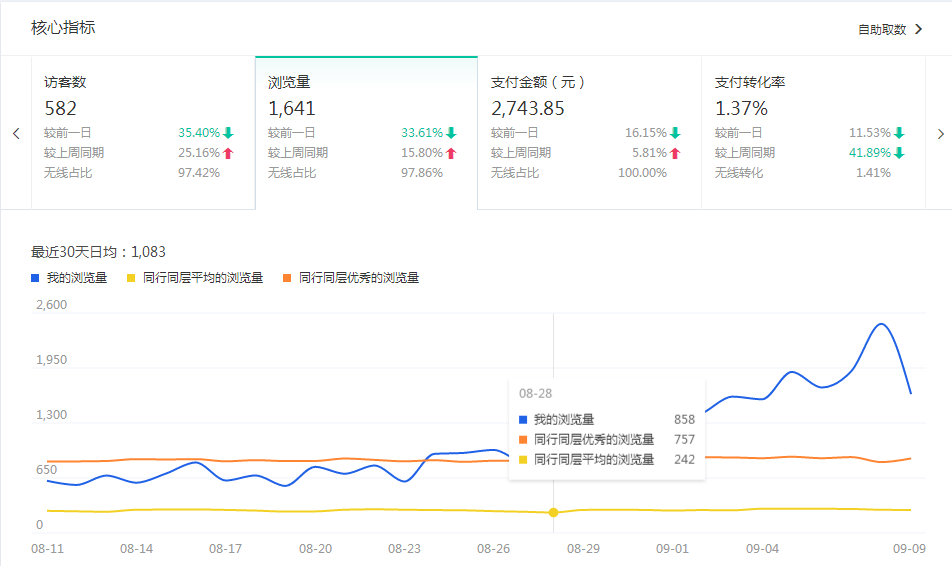Click the left carousel arrow beside 访客数
This screenshot has height=566, width=952.
16,133
